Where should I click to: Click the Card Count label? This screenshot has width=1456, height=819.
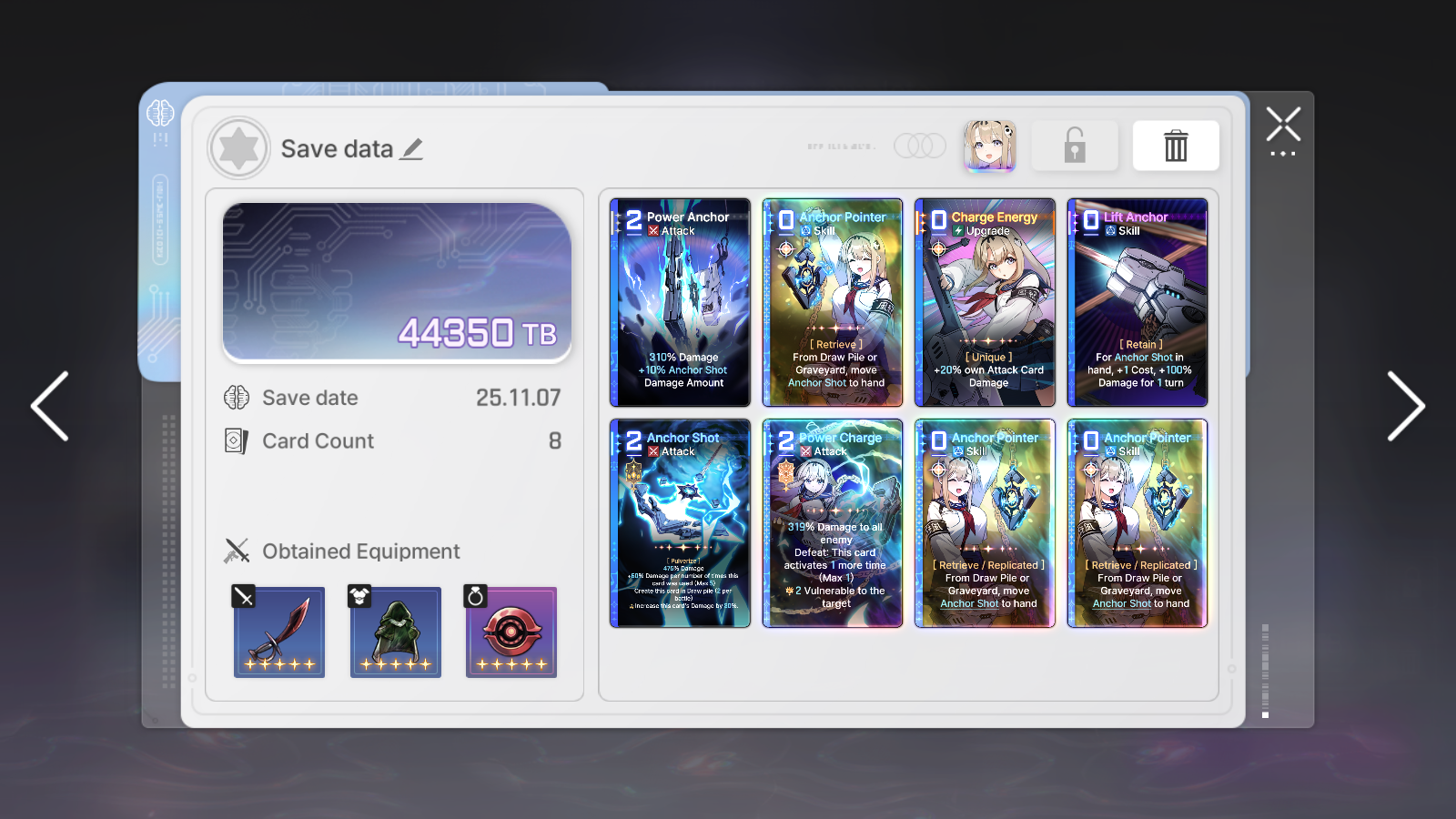318,441
